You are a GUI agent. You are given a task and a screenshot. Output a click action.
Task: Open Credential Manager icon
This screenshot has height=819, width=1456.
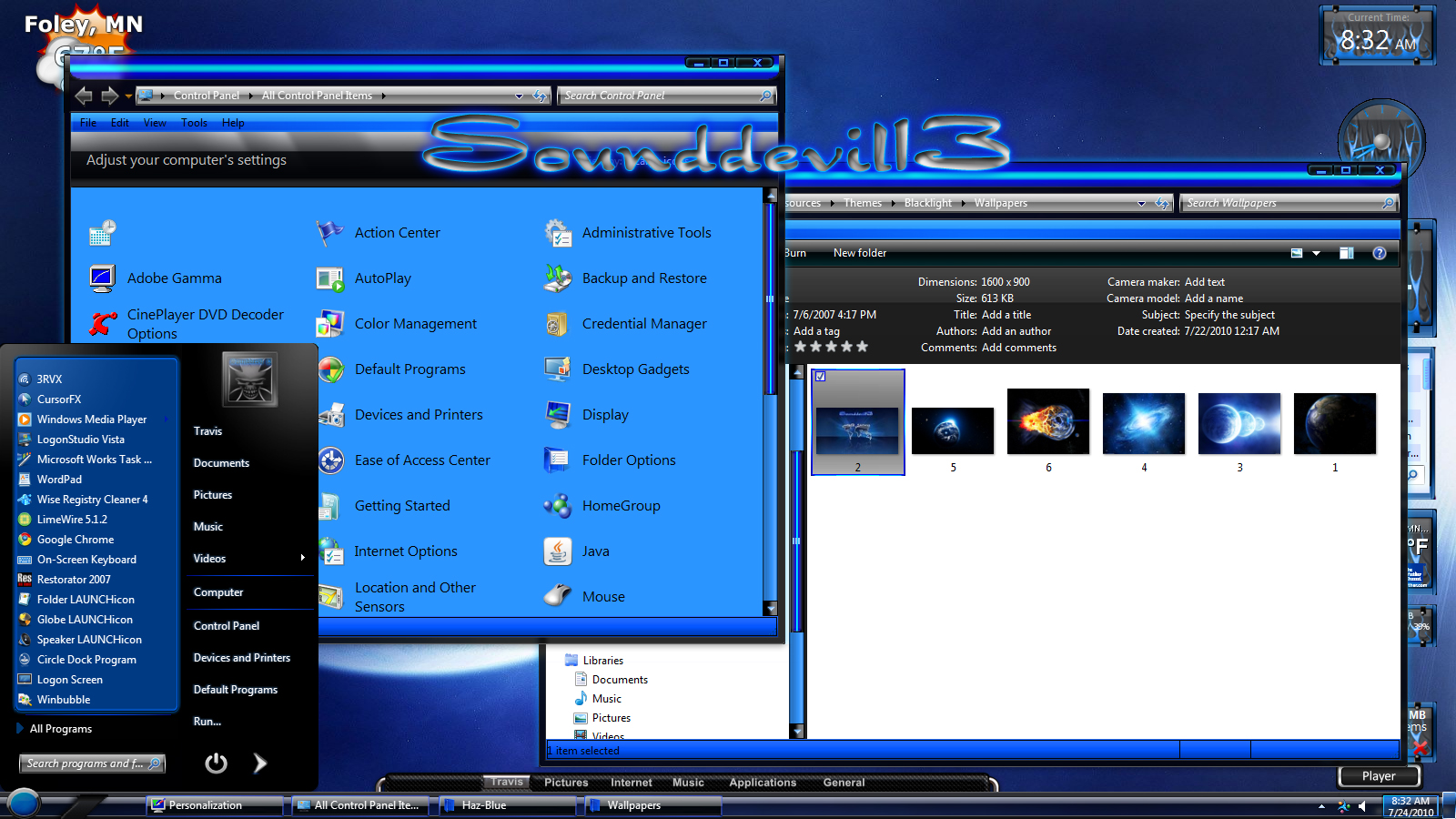(x=557, y=324)
